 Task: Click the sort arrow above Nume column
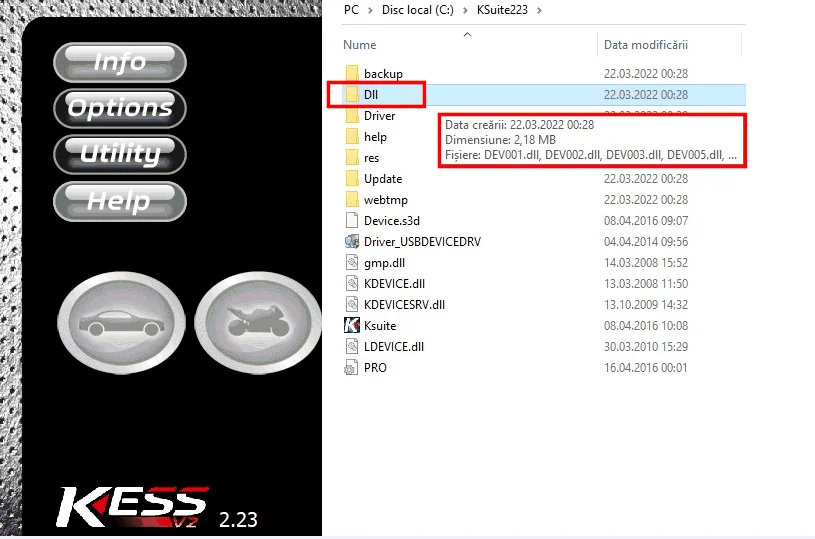click(x=467, y=34)
